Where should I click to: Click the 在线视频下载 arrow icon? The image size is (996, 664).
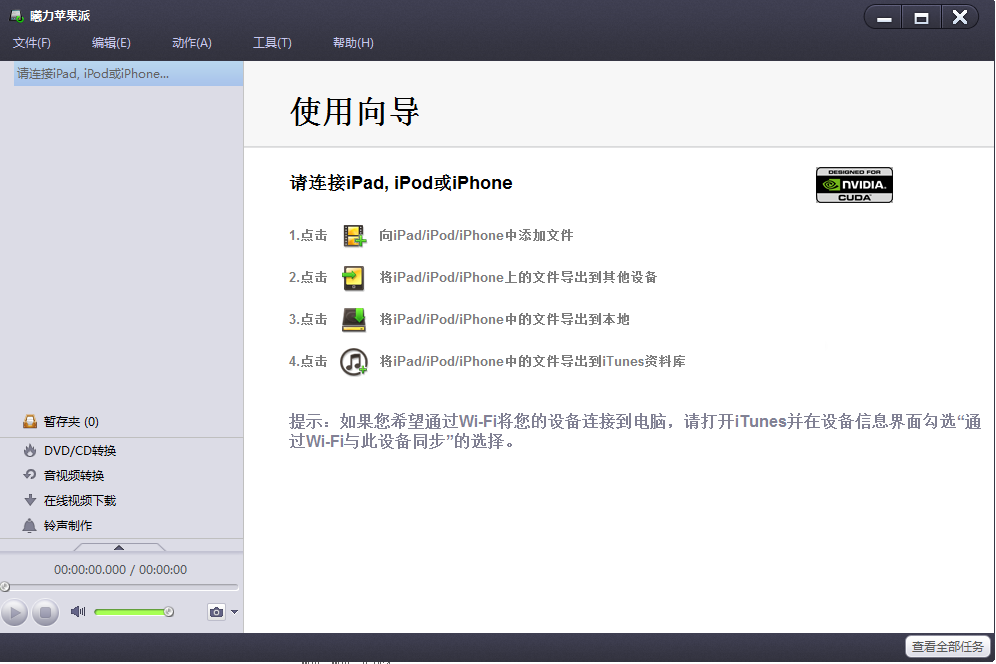[30, 500]
